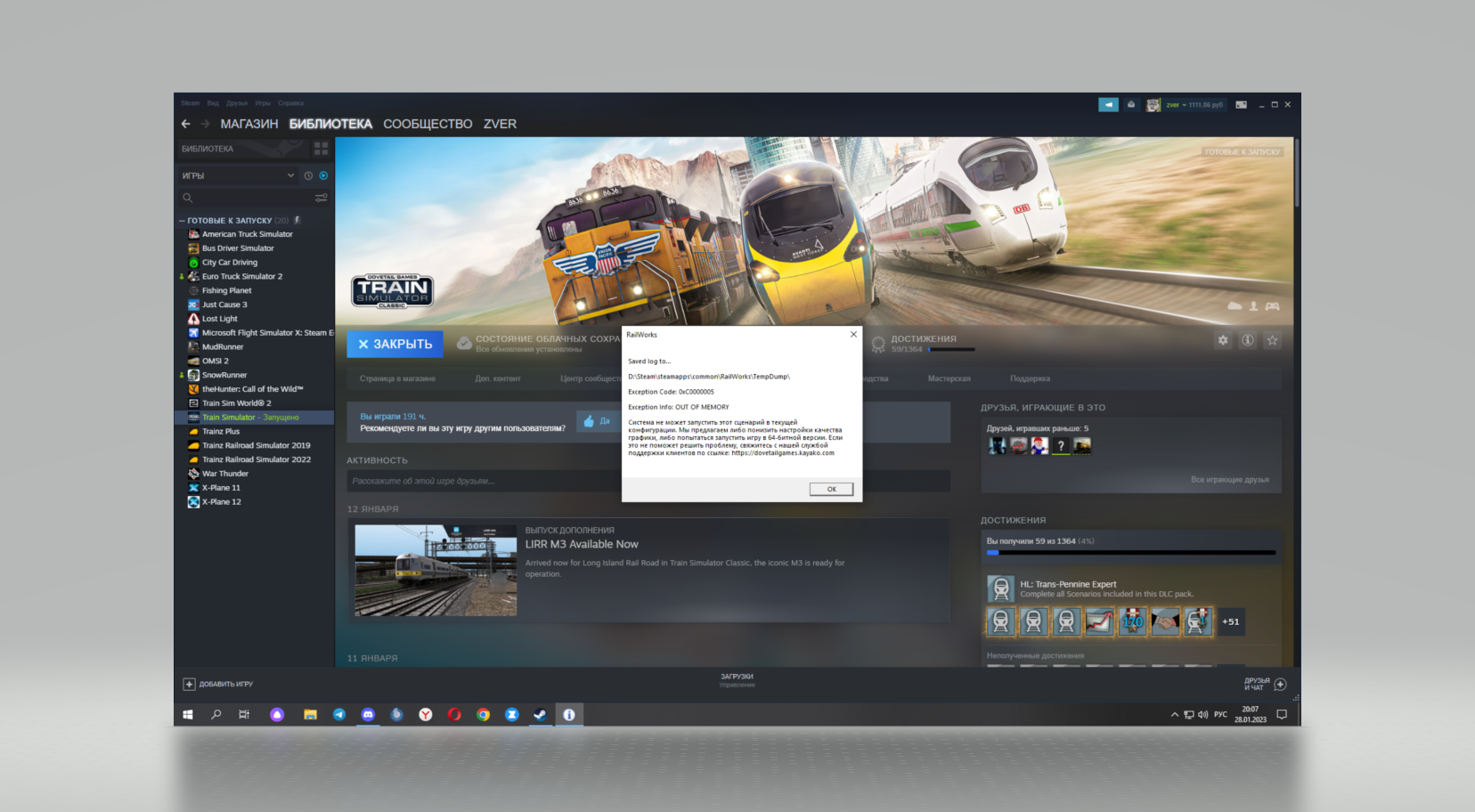
Task: Click the LIRR M3 Available Now headline
Action: (x=582, y=544)
